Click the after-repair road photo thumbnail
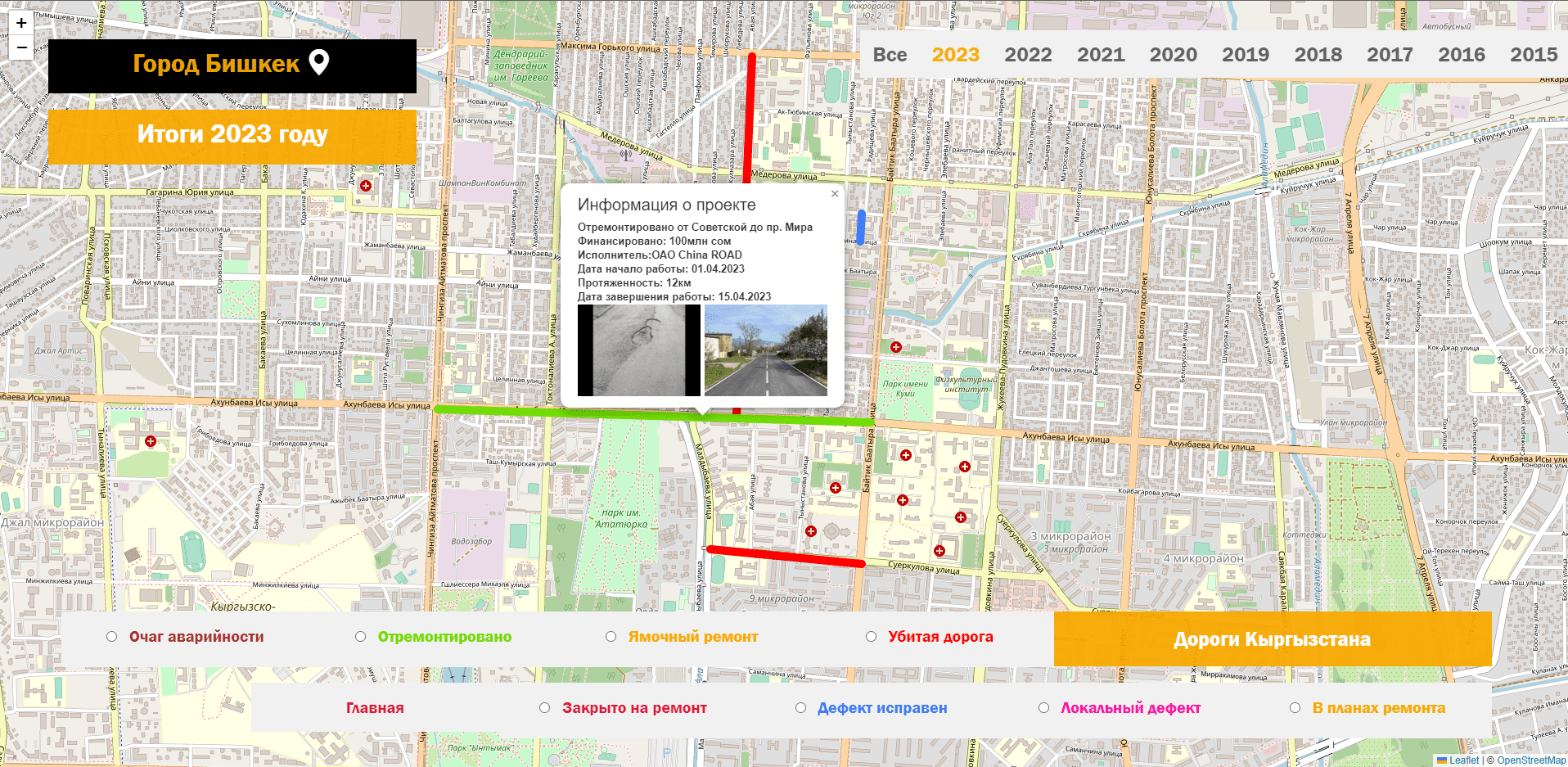The height and width of the screenshot is (767, 1568). pos(766,350)
